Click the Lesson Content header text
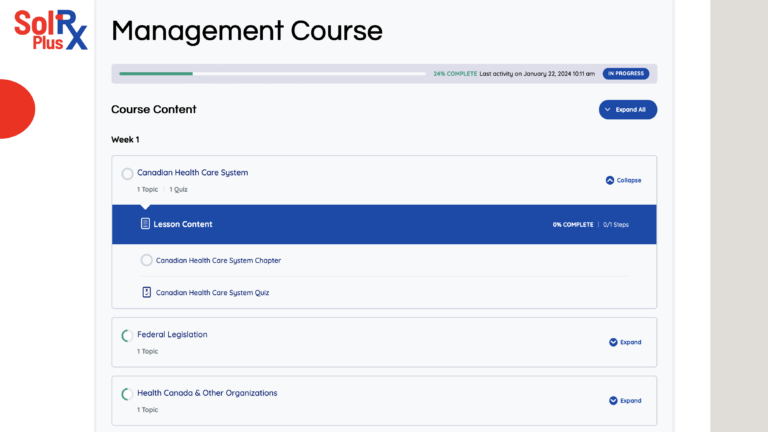 point(183,224)
